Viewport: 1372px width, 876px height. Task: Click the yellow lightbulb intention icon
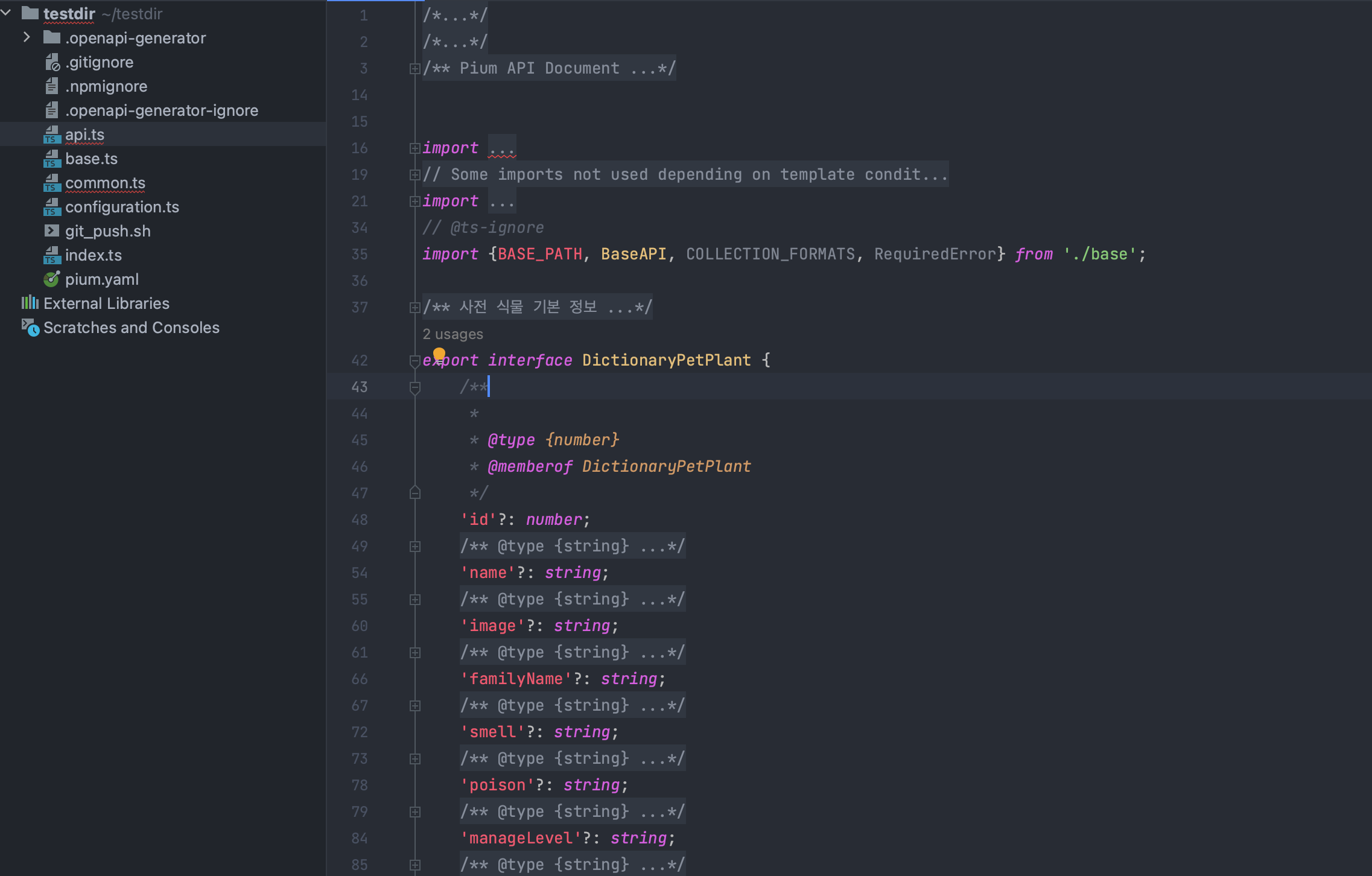(x=439, y=354)
